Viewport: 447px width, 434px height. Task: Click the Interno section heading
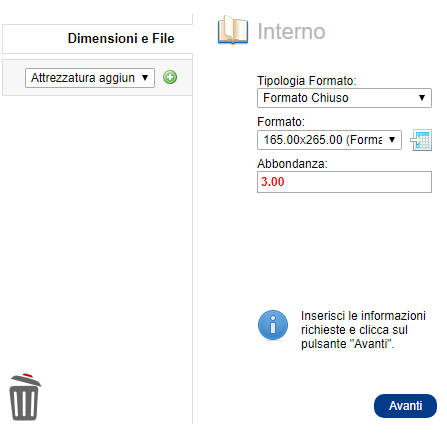coord(291,32)
